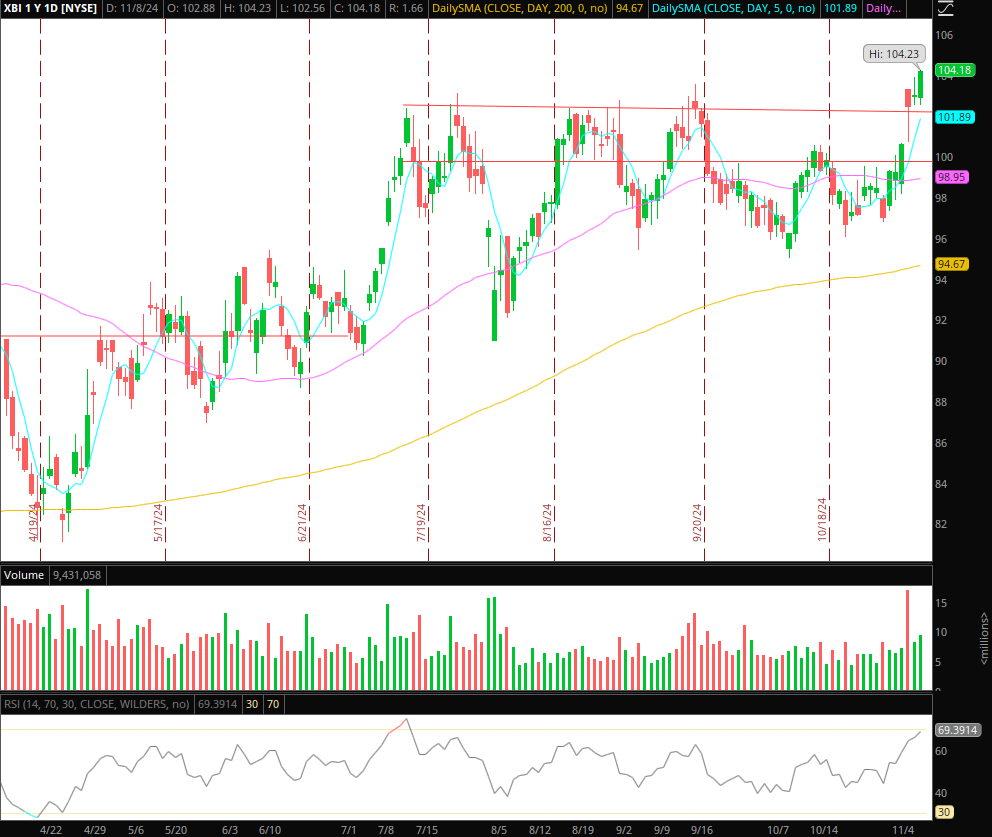Click the 106 label on price axis
The width and height of the screenshot is (992, 837).
pos(944,35)
